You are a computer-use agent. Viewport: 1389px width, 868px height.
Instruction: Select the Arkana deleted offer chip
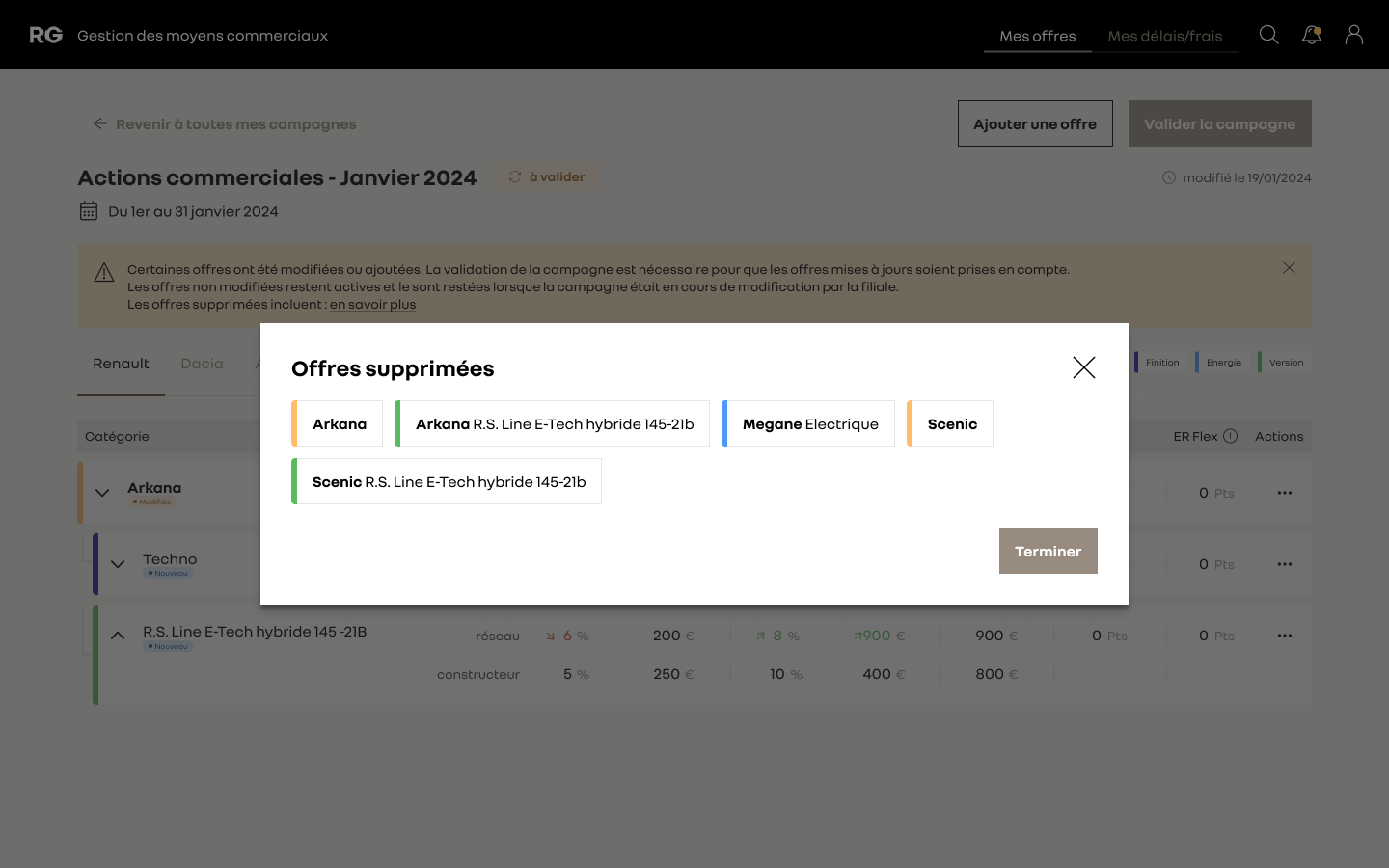pyautogui.click(x=338, y=423)
